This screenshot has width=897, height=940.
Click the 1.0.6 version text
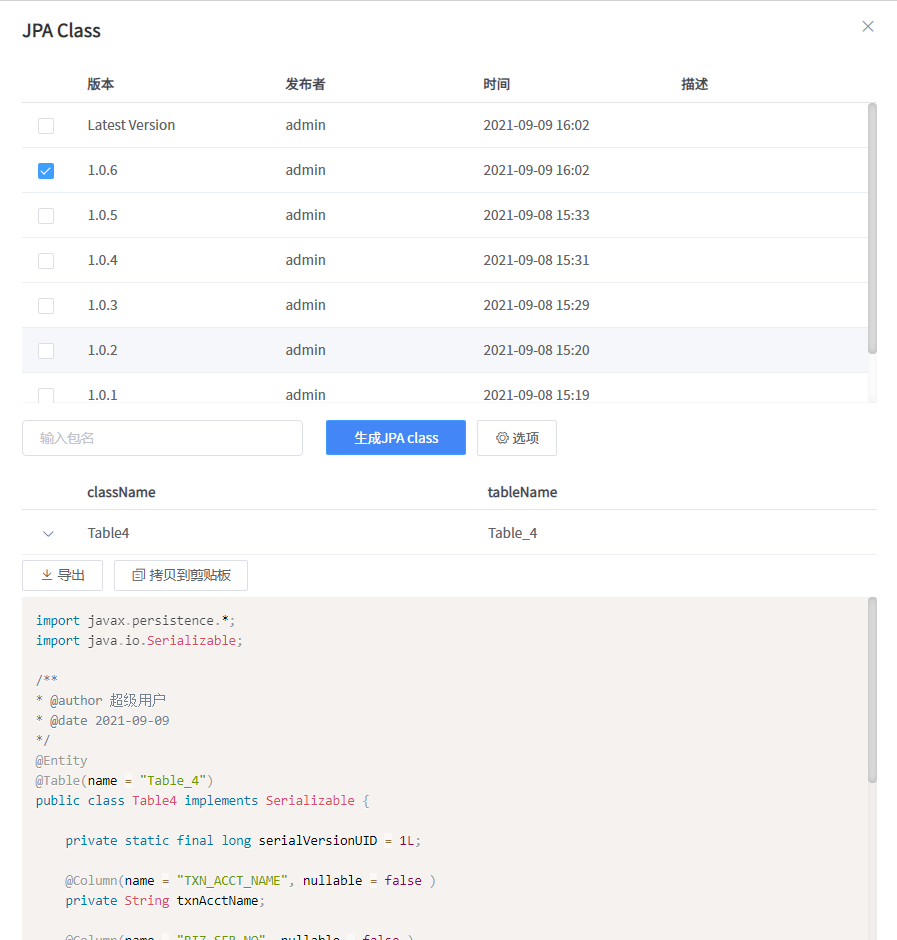pos(103,170)
